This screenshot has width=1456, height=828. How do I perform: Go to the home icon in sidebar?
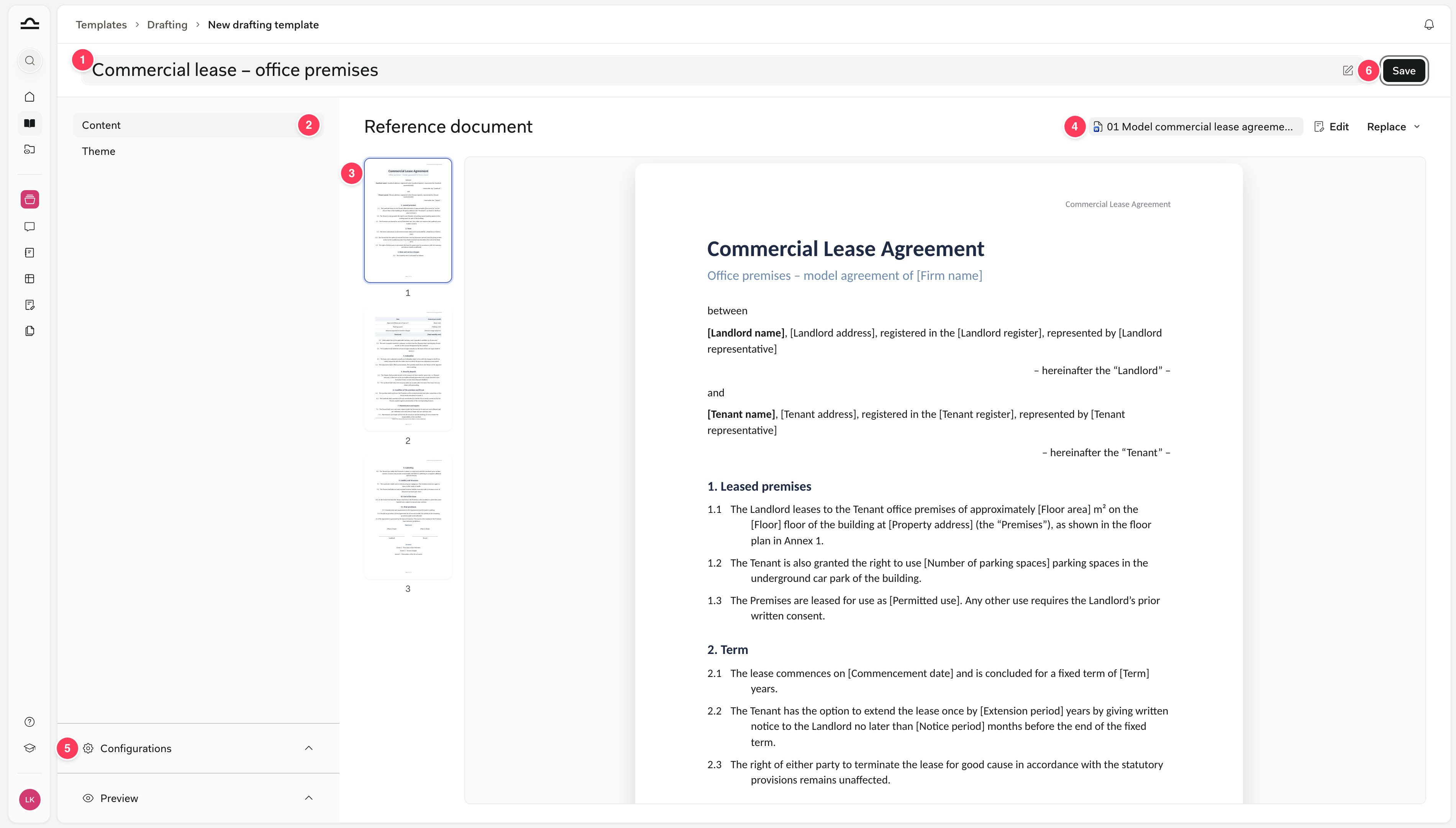30,97
